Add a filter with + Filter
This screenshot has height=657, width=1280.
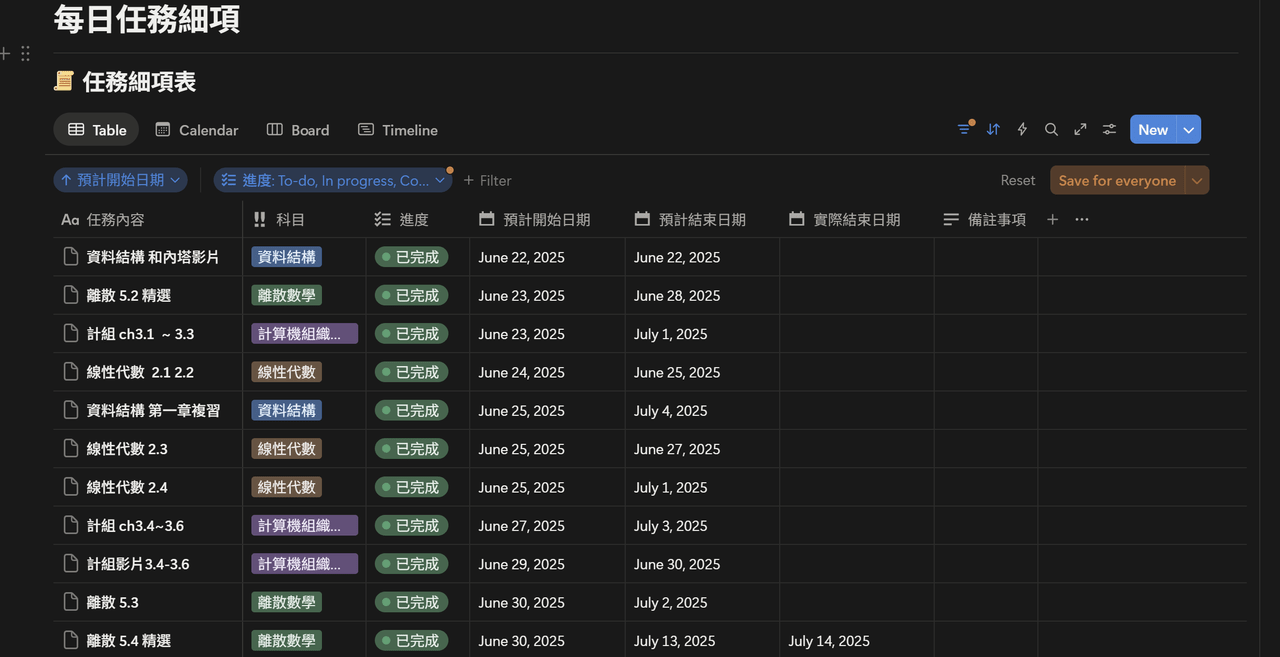pos(487,180)
